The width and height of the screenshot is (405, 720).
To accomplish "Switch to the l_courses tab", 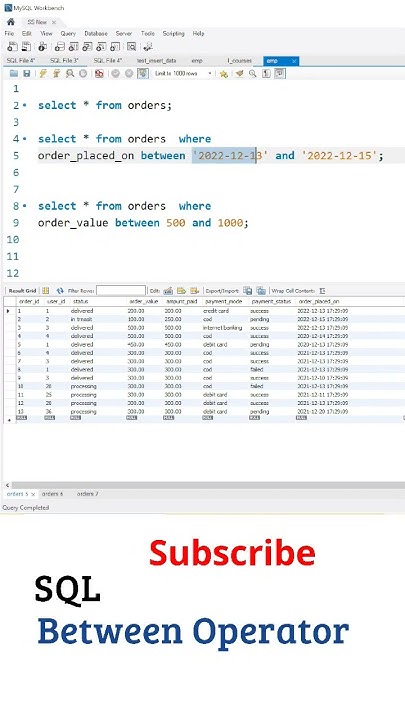I will 240,61.
